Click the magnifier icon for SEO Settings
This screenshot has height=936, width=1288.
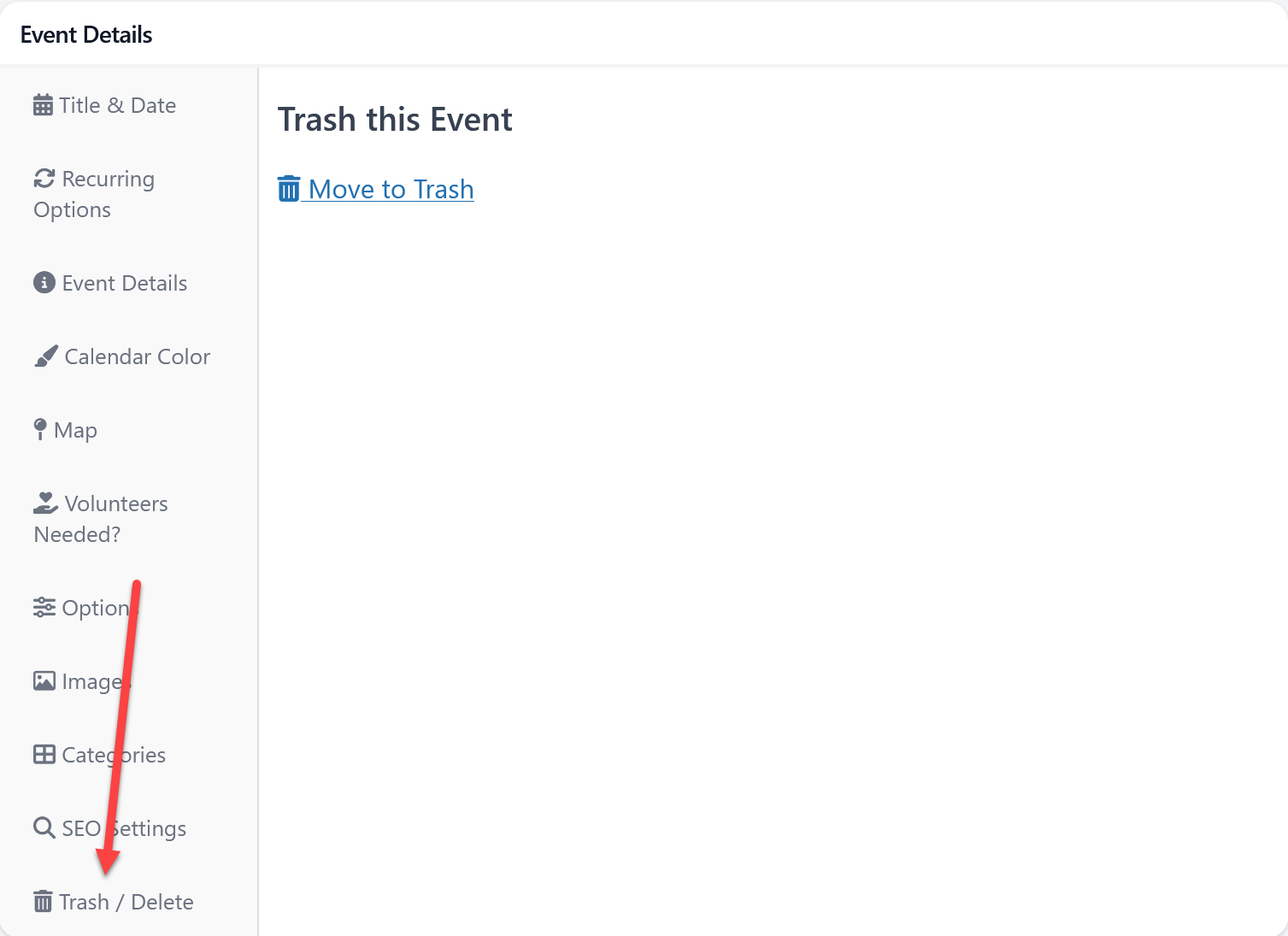[44, 828]
